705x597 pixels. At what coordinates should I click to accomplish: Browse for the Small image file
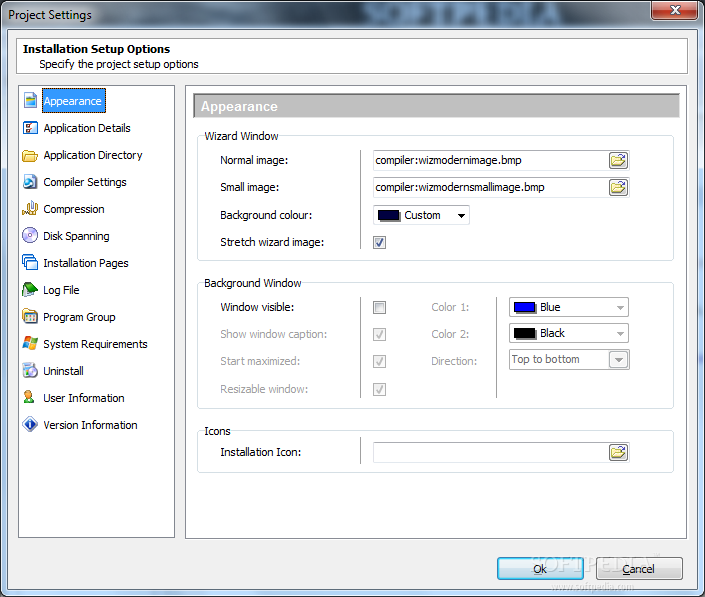pyautogui.click(x=618, y=187)
